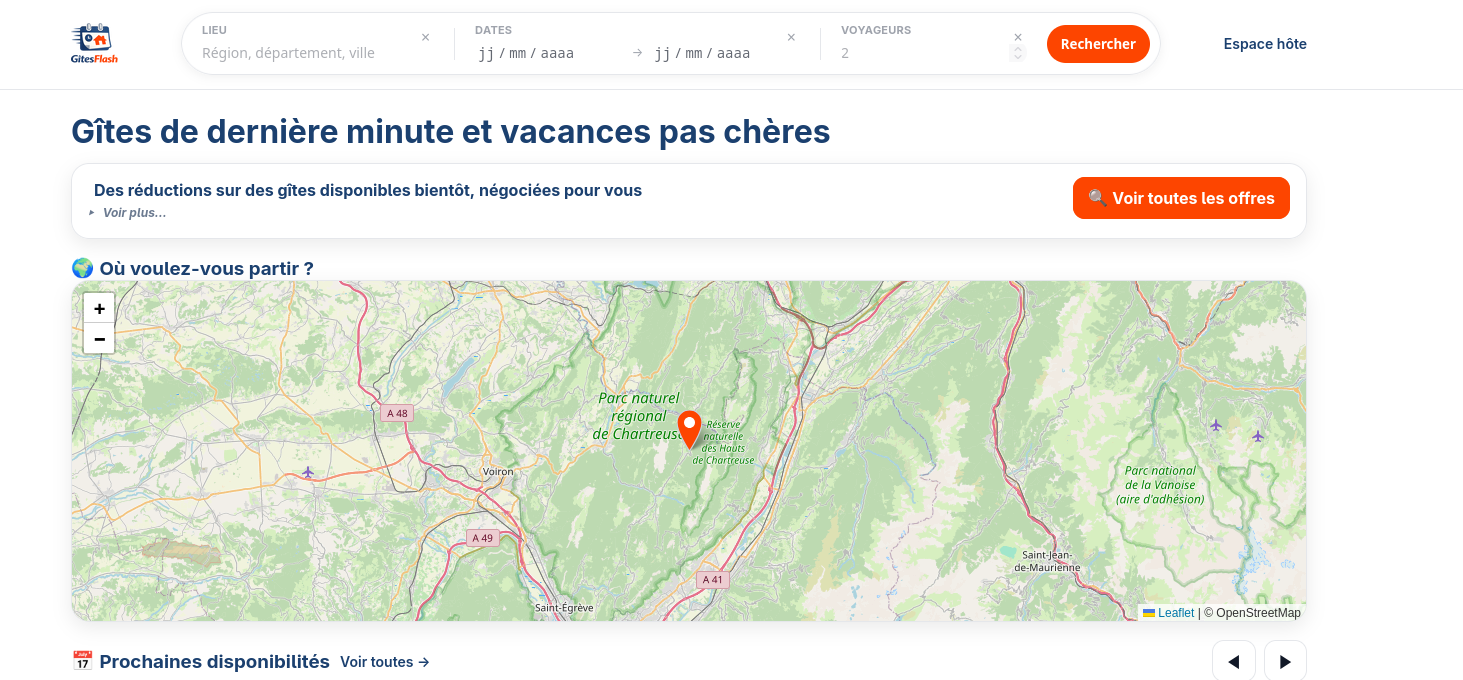
Task: Show next availabilities with right arrow
Action: 1285,661
